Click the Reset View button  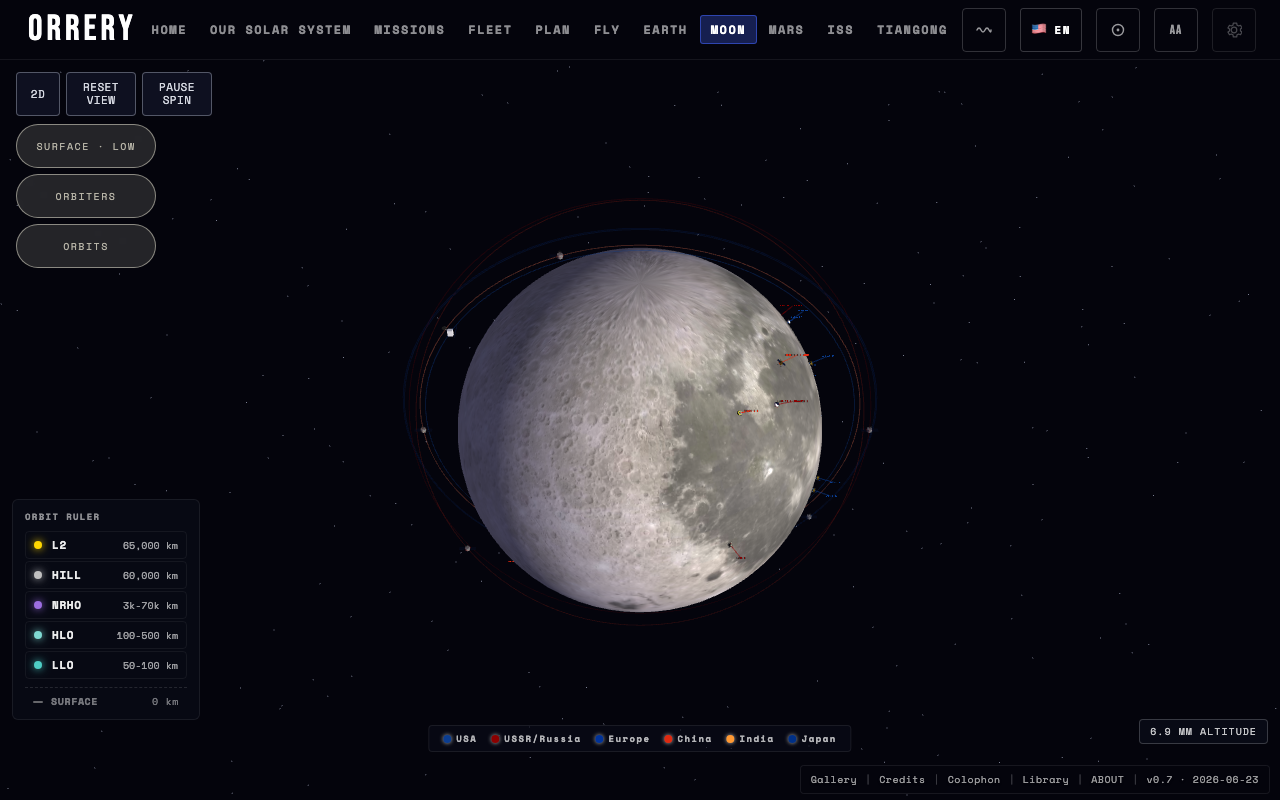point(101,94)
